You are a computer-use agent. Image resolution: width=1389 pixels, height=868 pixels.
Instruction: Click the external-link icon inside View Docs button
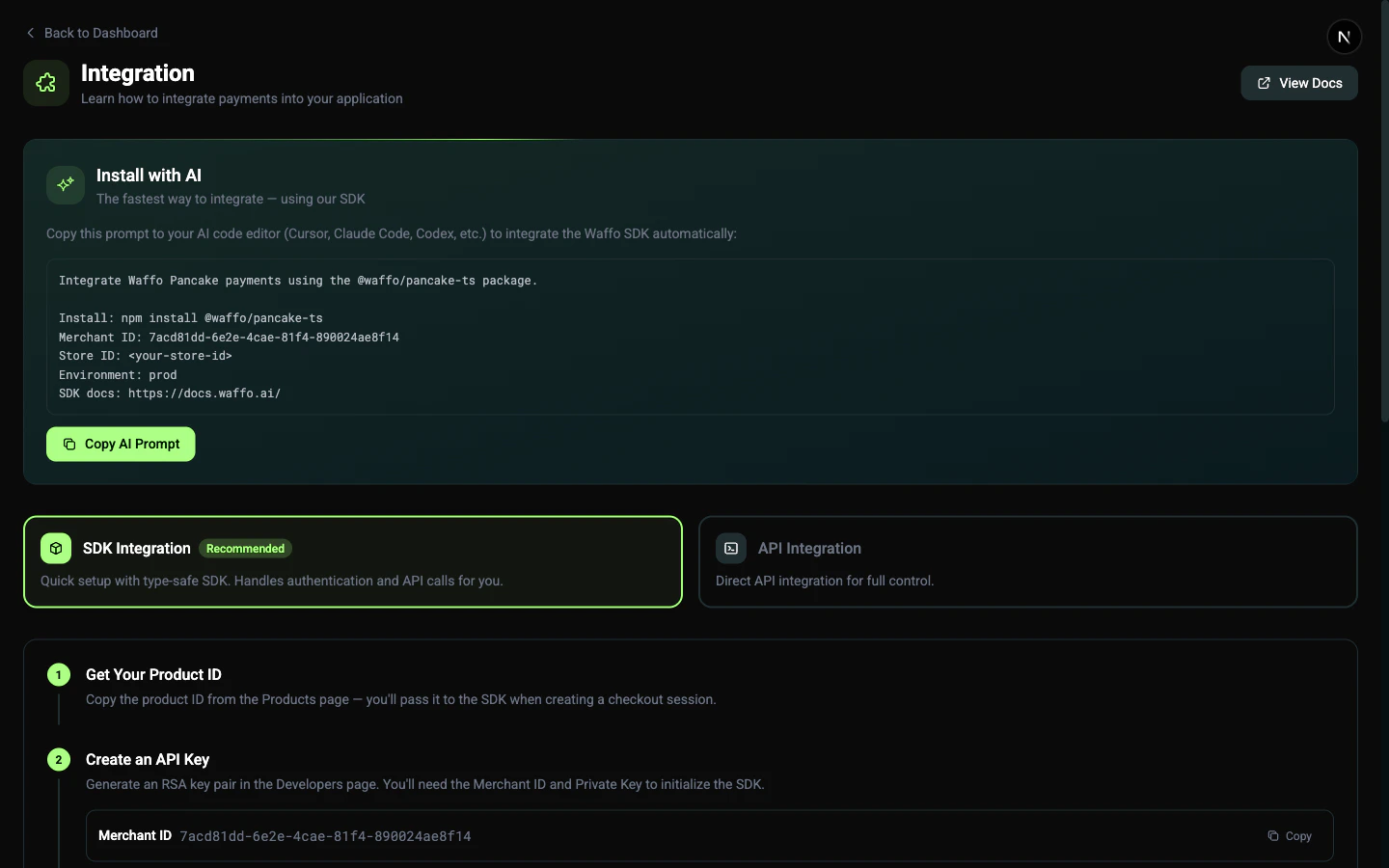click(1264, 83)
